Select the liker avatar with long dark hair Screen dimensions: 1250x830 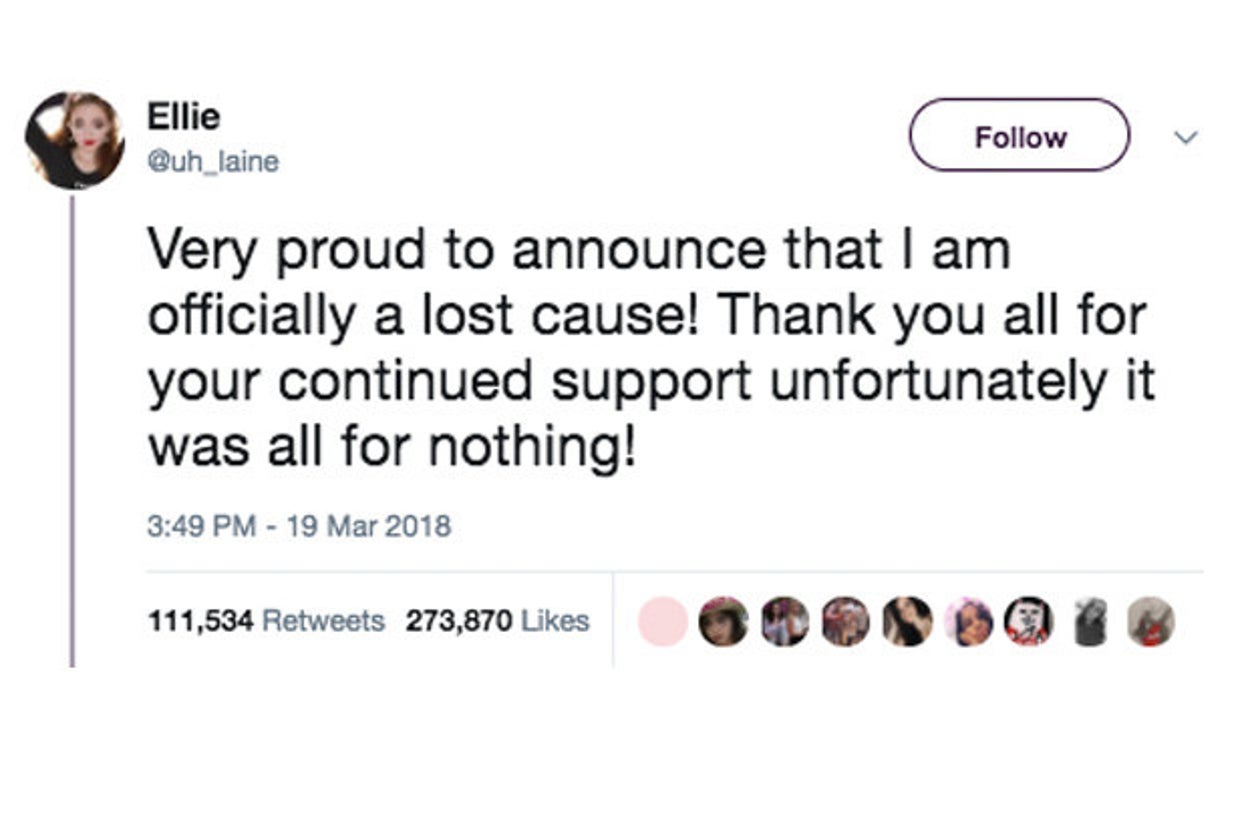click(907, 621)
